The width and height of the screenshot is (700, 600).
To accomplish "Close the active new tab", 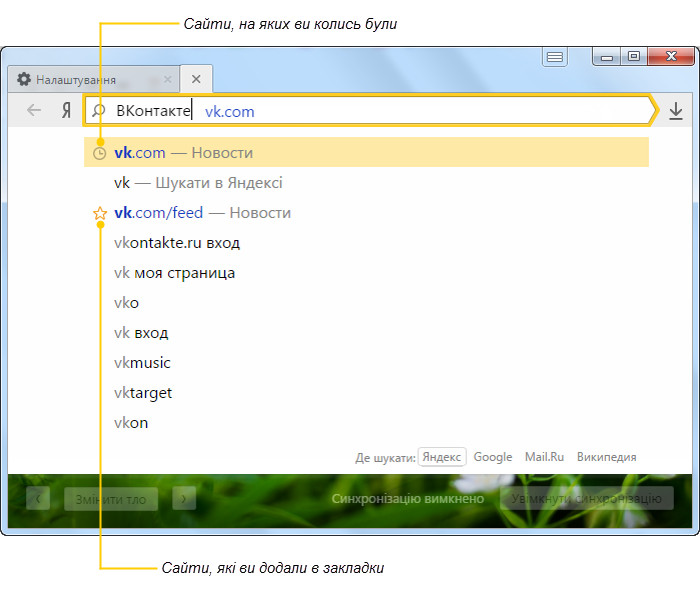I will click(x=196, y=79).
